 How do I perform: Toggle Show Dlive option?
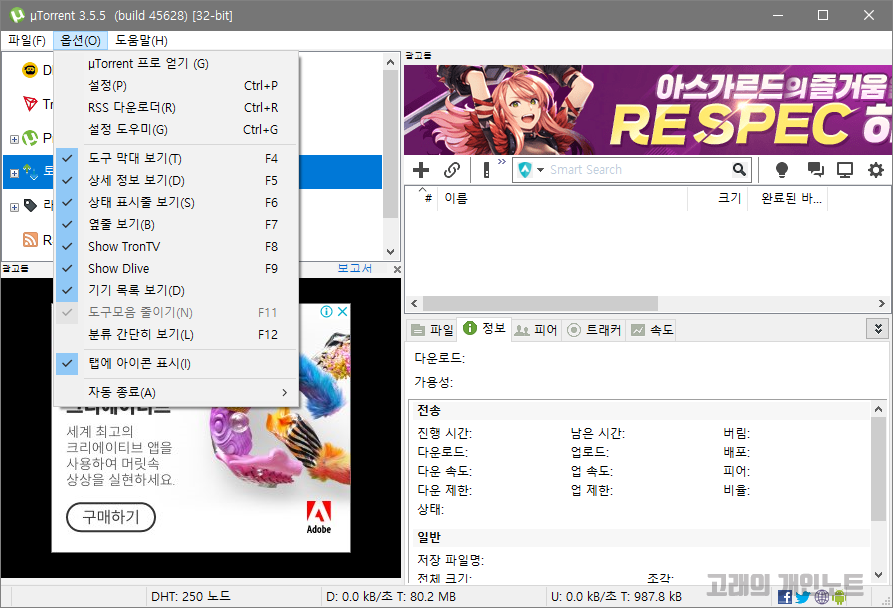point(176,268)
